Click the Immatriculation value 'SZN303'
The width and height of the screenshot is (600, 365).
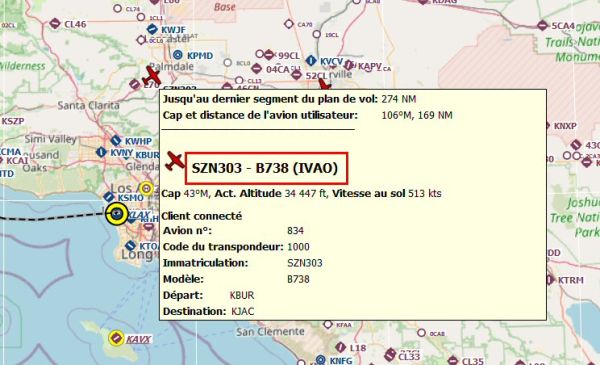pos(305,263)
